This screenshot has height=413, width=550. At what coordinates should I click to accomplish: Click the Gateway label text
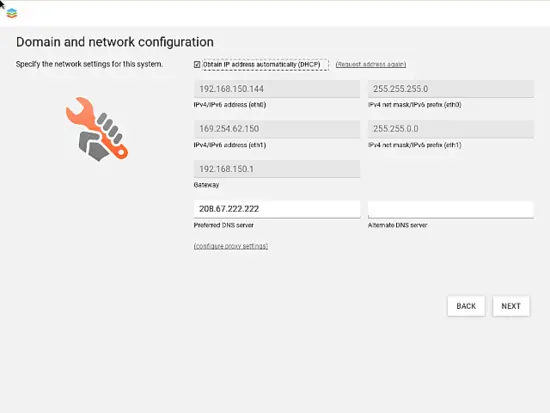206,185
